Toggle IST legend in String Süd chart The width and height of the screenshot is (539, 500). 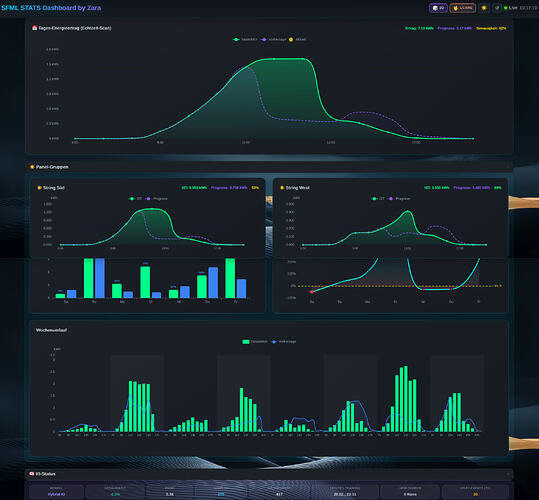[135, 199]
